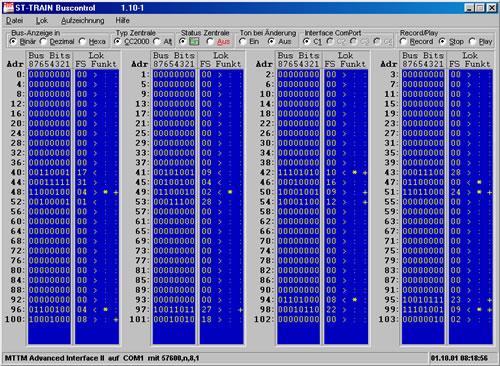Click bus bits 11011000 at address 51
This screenshot has width=500, height=366.
click(x=423, y=192)
